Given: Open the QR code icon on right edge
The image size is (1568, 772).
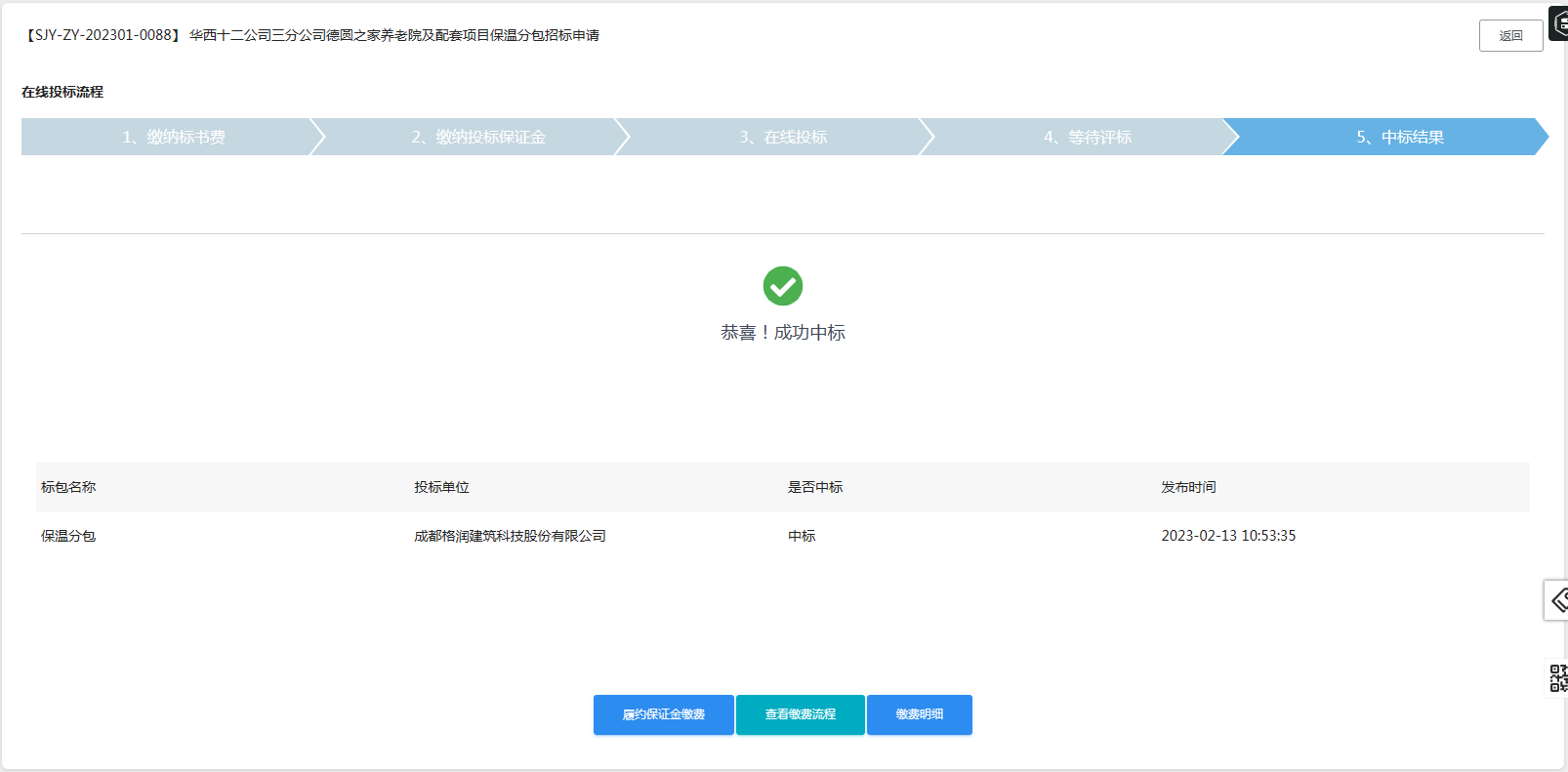Looking at the screenshot, I should pyautogui.click(x=1557, y=677).
